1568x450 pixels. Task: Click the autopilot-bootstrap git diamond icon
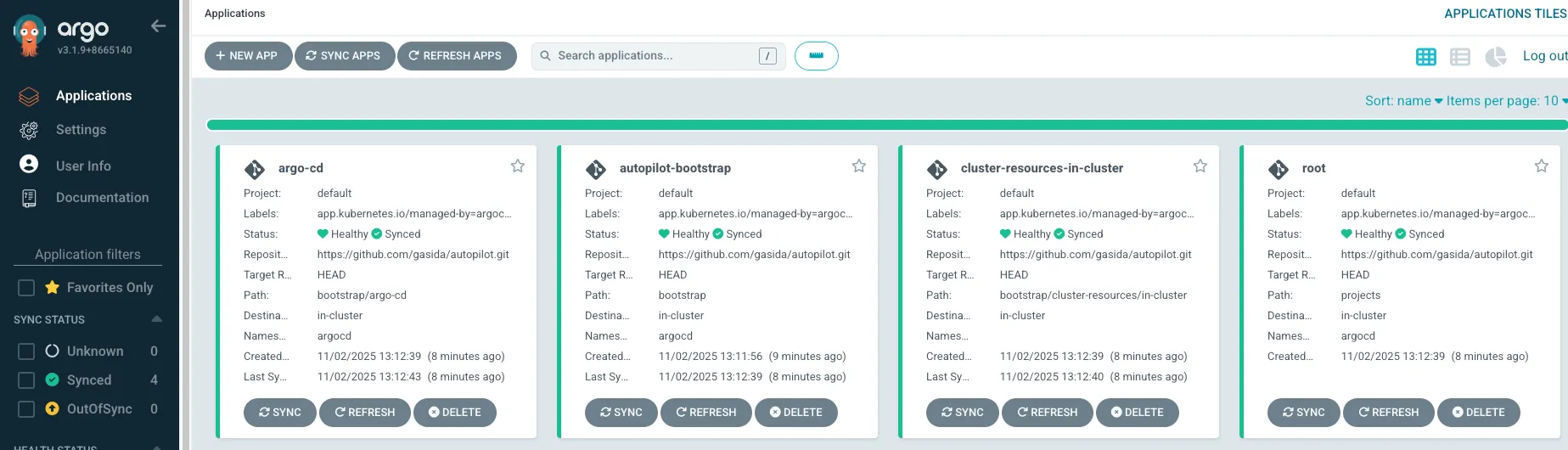pos(596,170)
